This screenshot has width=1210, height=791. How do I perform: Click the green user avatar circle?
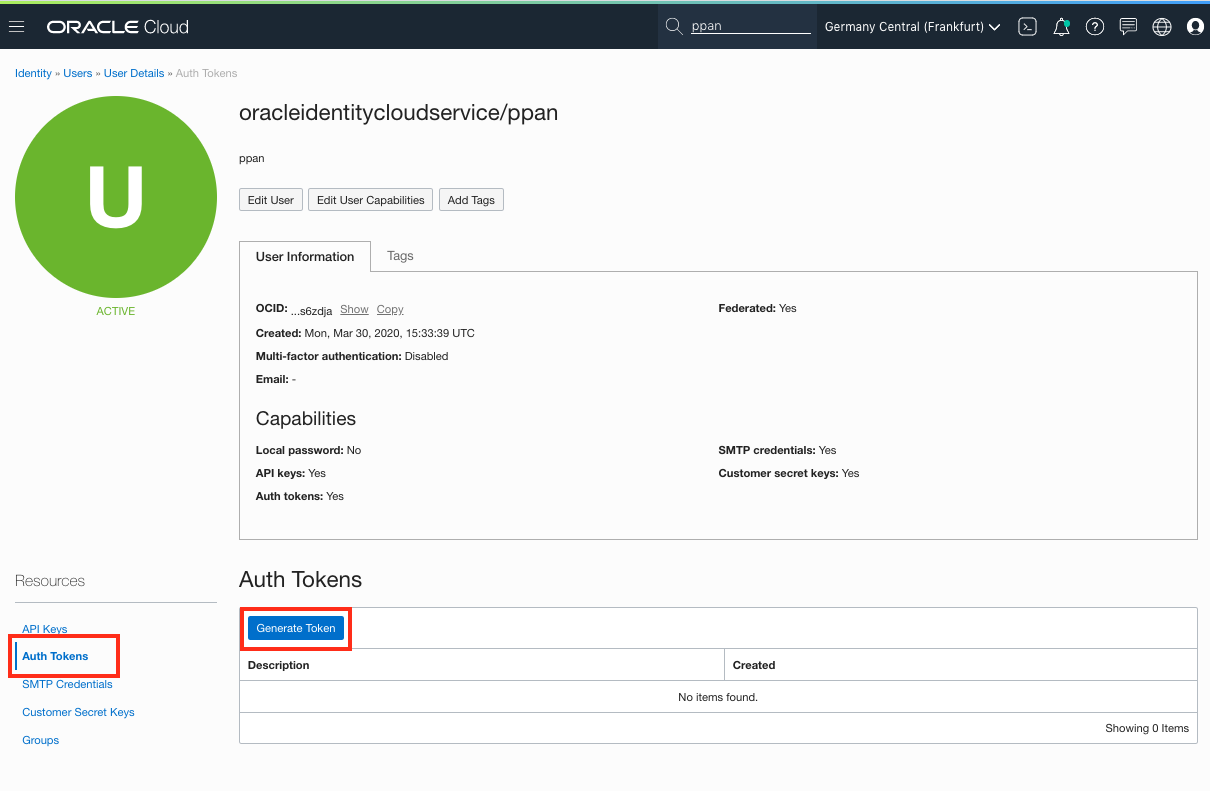pos(116,197)
